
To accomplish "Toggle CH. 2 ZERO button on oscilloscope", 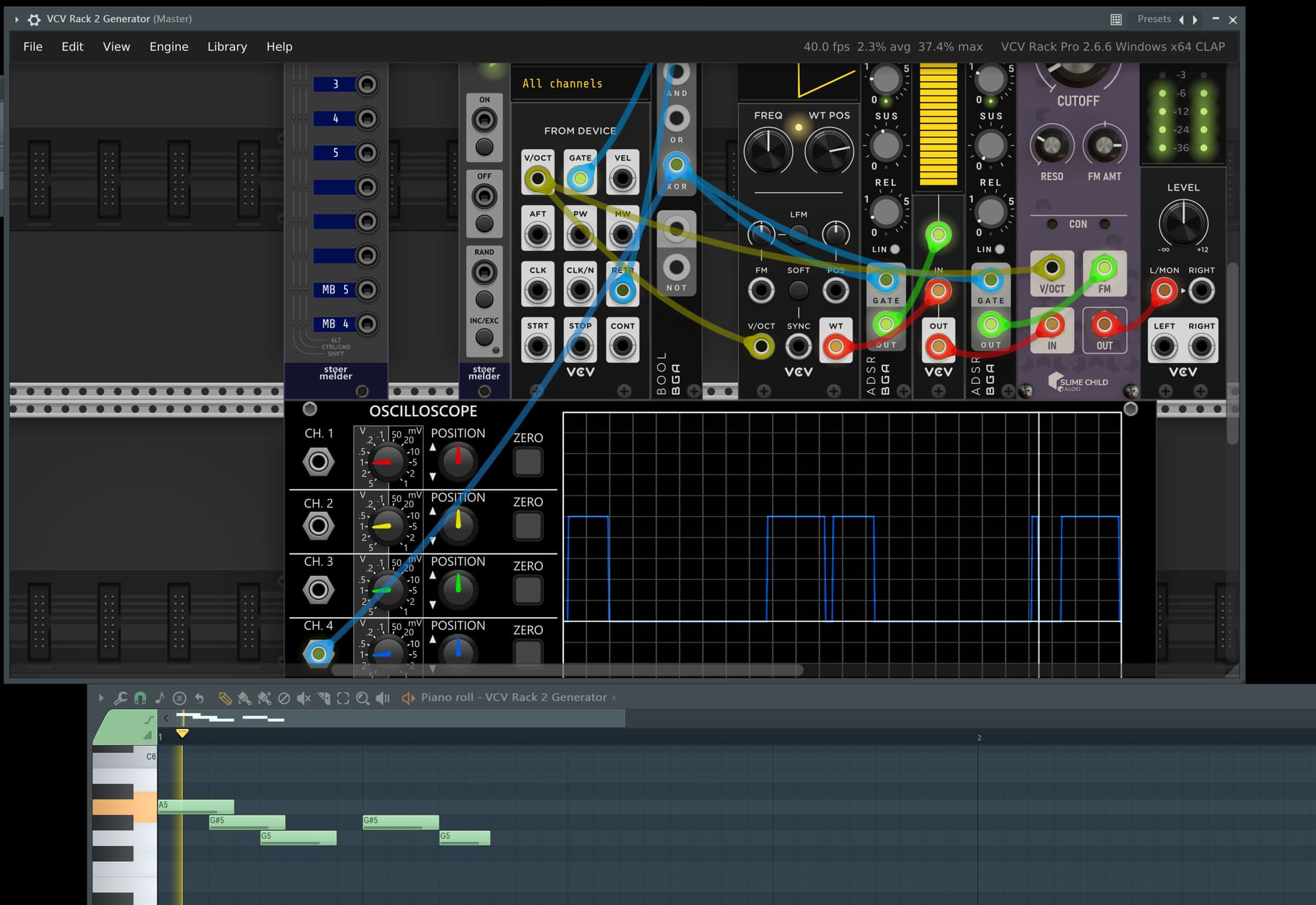I will (x=528, y=526).
